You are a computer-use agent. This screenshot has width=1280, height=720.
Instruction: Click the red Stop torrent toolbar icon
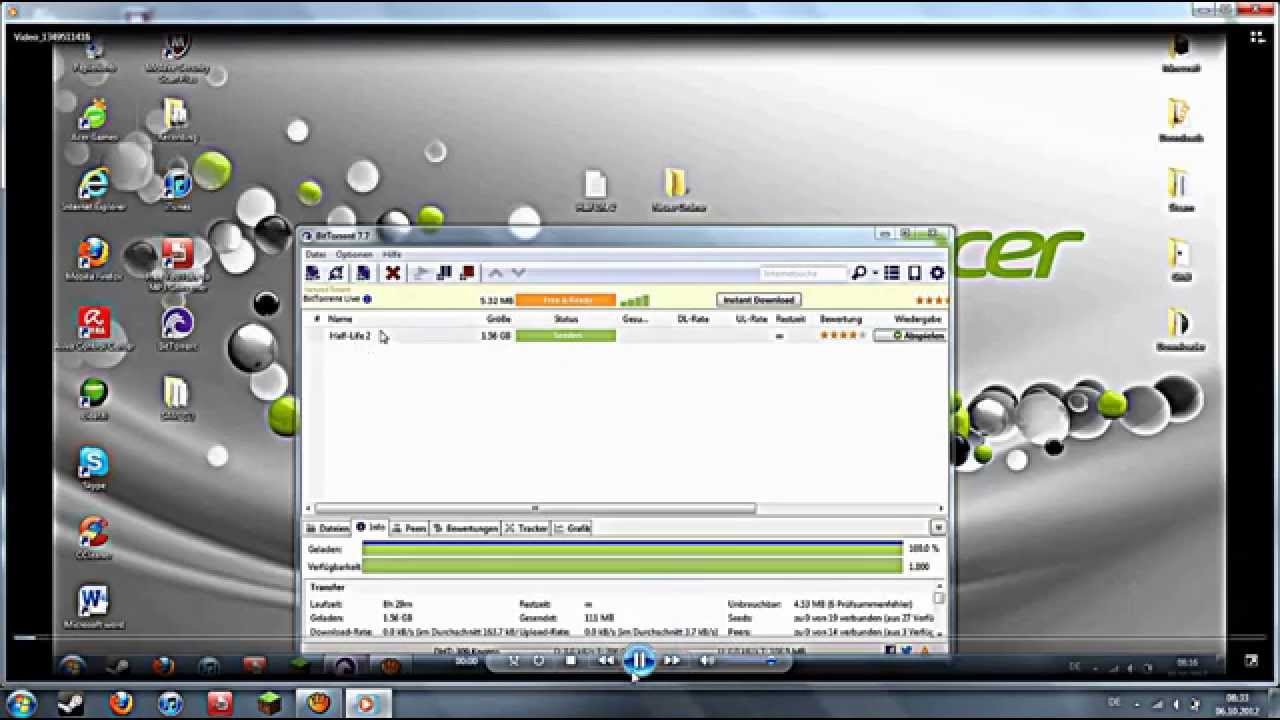[x=467, y=273]
